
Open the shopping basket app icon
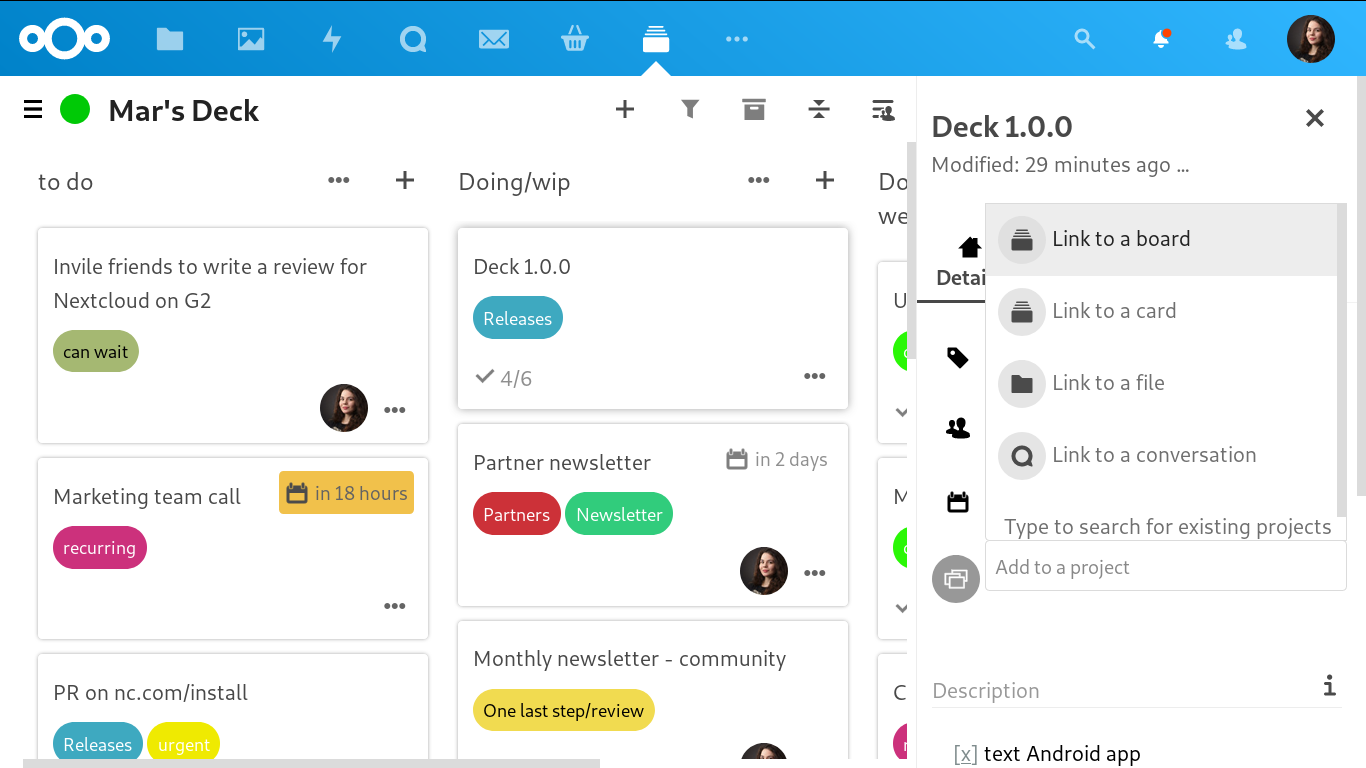tap(575, 39)
